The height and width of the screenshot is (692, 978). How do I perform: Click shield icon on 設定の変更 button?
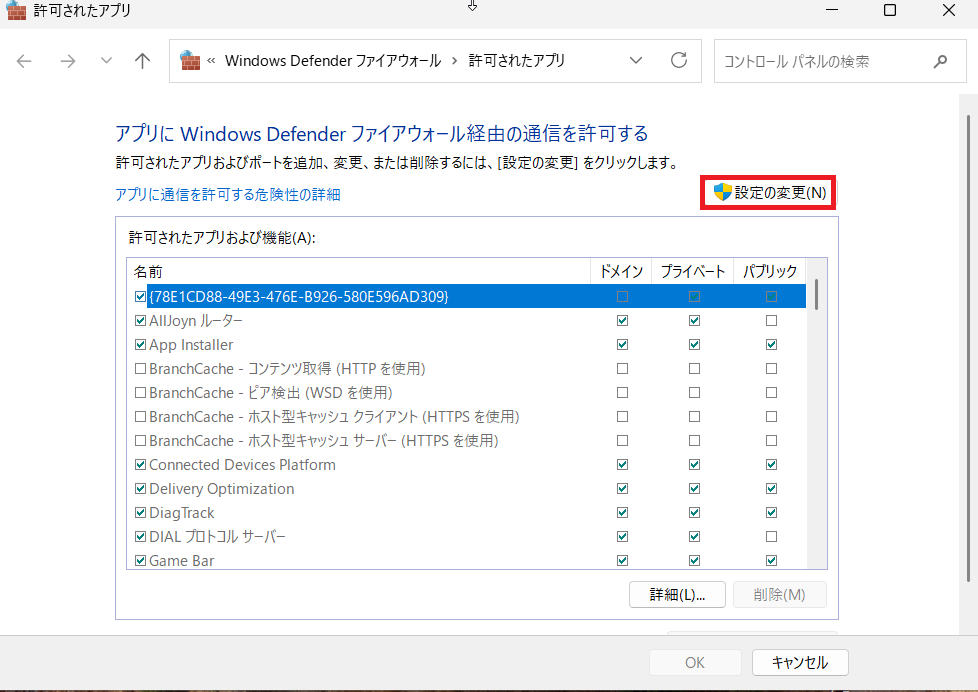pos(722,192)
